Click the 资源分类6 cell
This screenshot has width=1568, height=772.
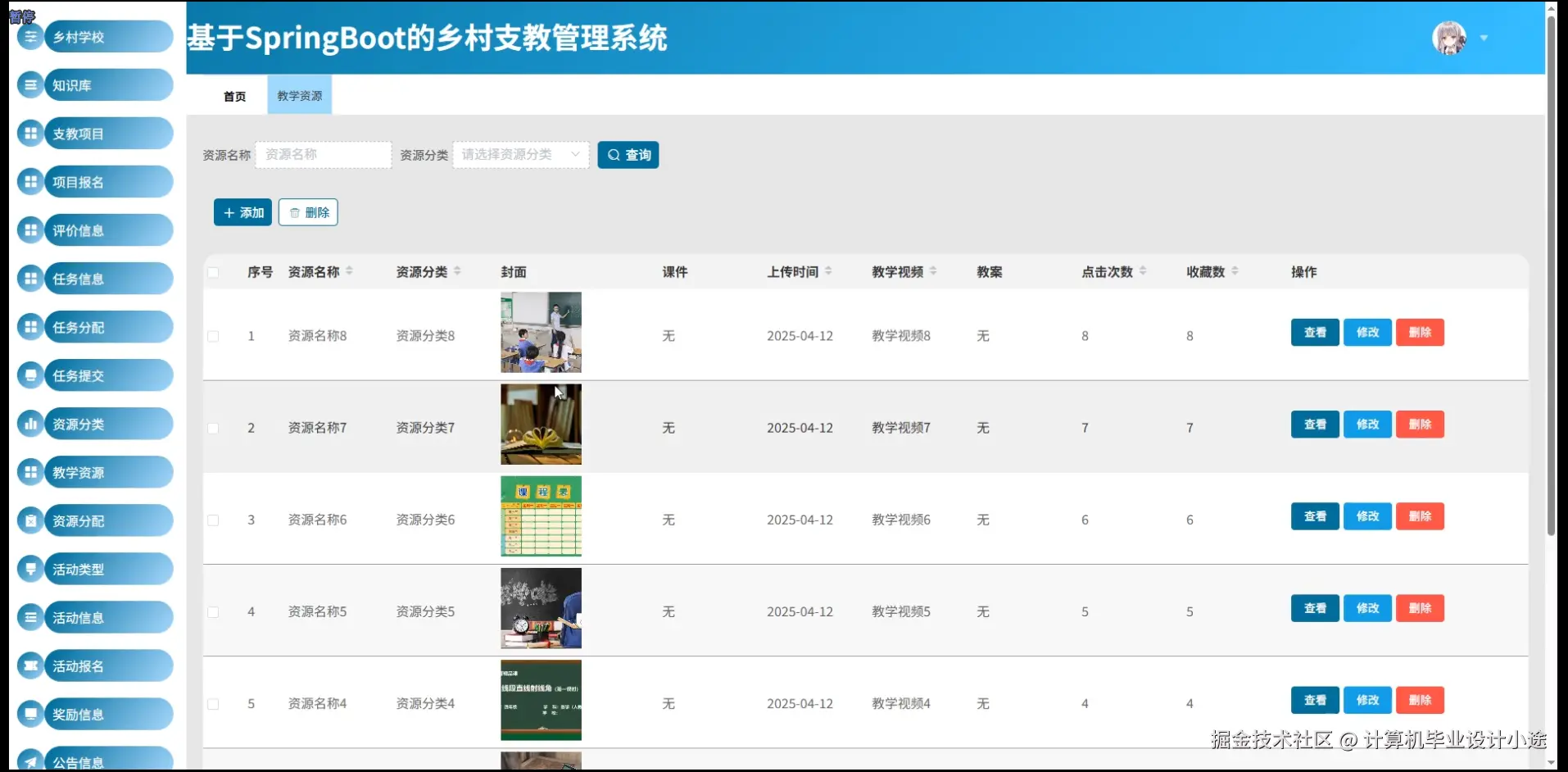click(425, 520)
